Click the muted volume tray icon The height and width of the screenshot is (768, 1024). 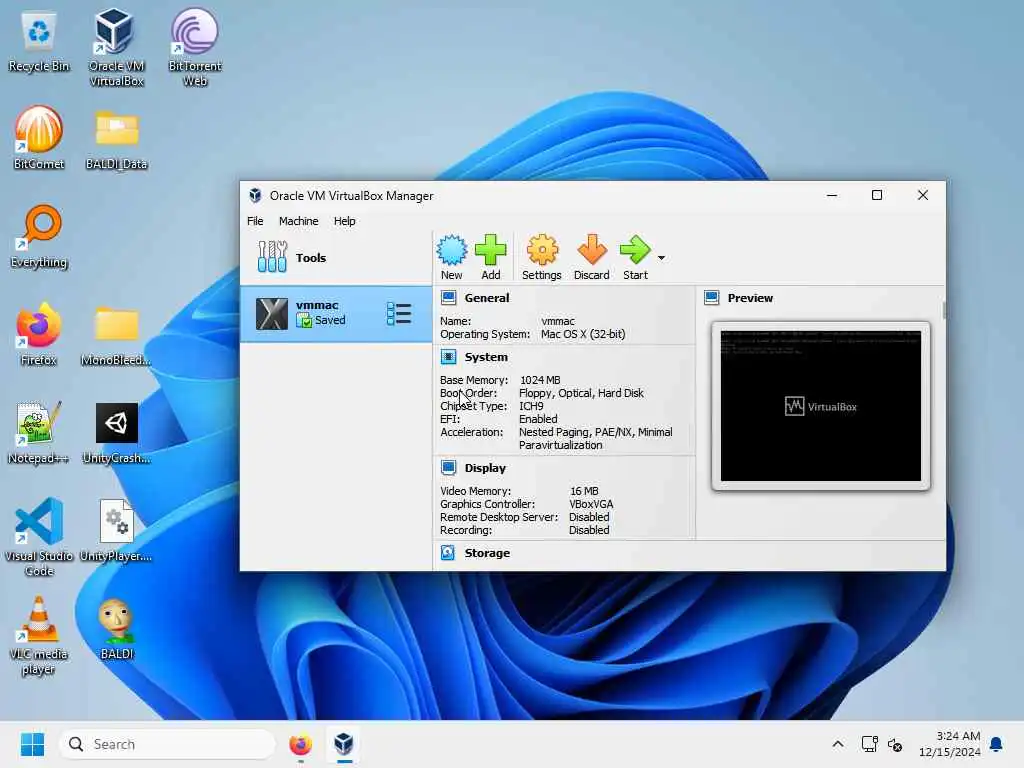(895, 744)
